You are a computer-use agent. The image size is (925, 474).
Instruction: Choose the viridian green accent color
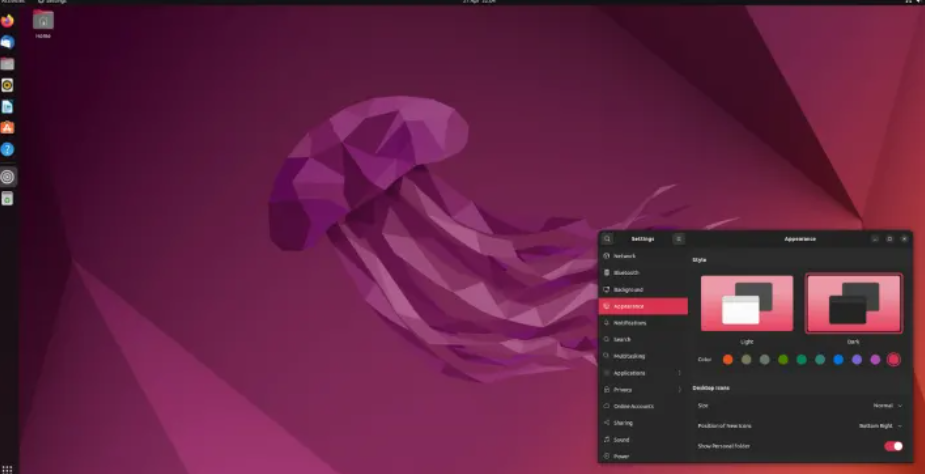801,359
